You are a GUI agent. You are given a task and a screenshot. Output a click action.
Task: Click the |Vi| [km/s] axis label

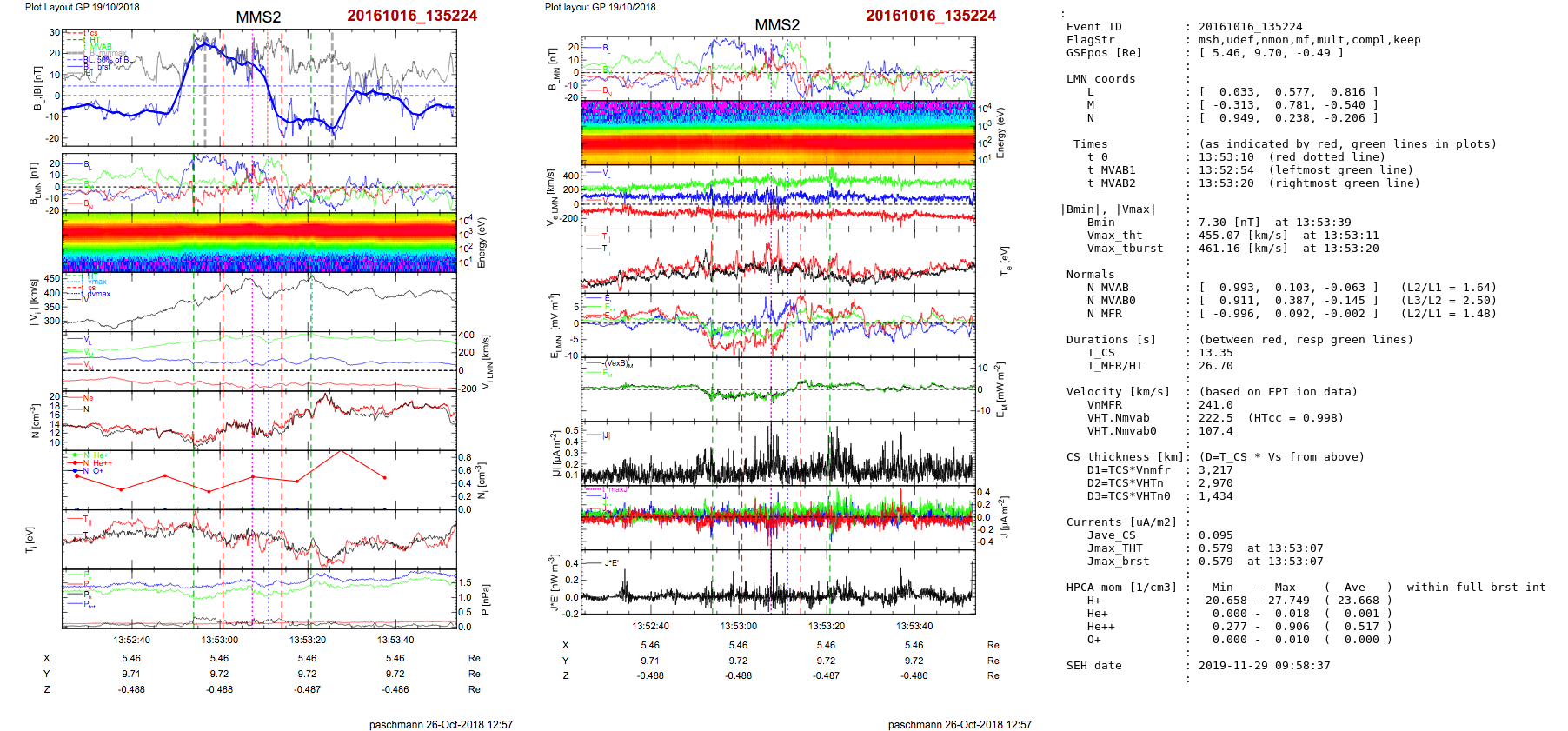35,302
